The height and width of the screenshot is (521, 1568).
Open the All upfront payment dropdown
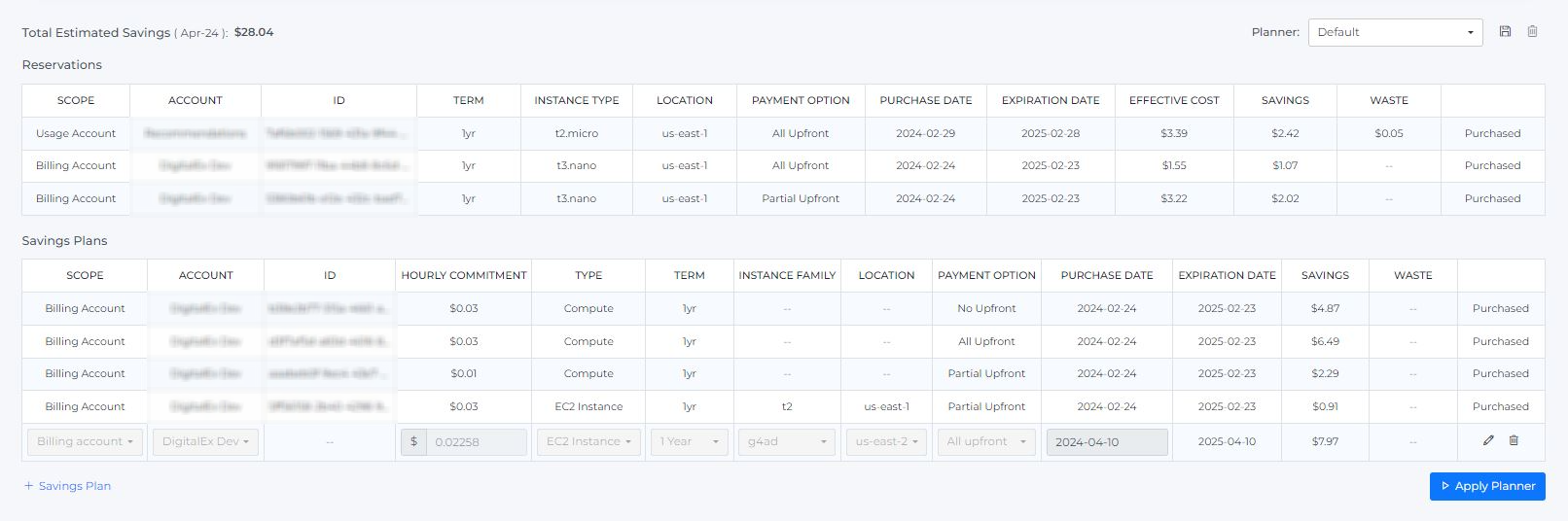(x=985, y=442)
